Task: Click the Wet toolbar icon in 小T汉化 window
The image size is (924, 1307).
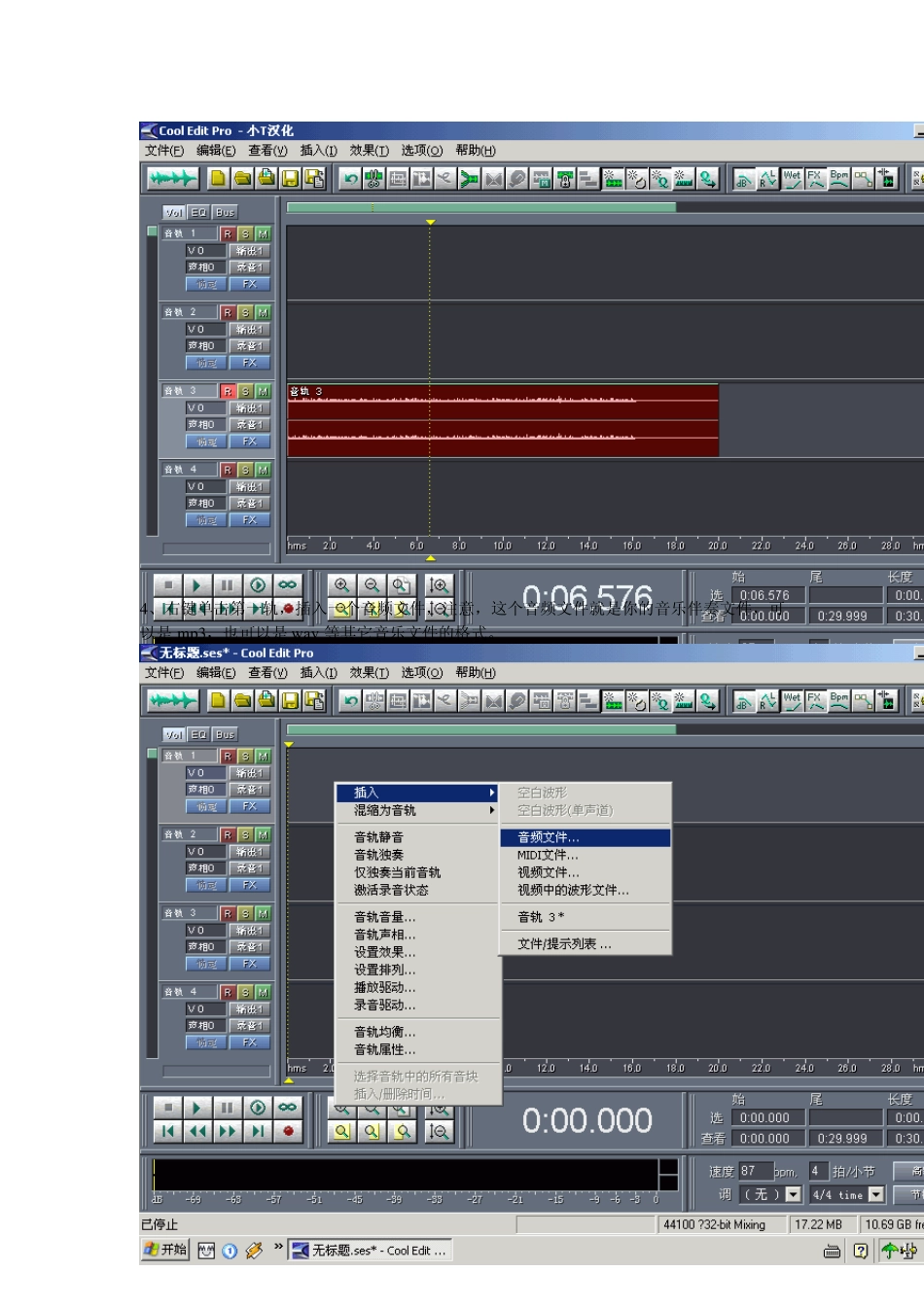Action: click(792, 178)
